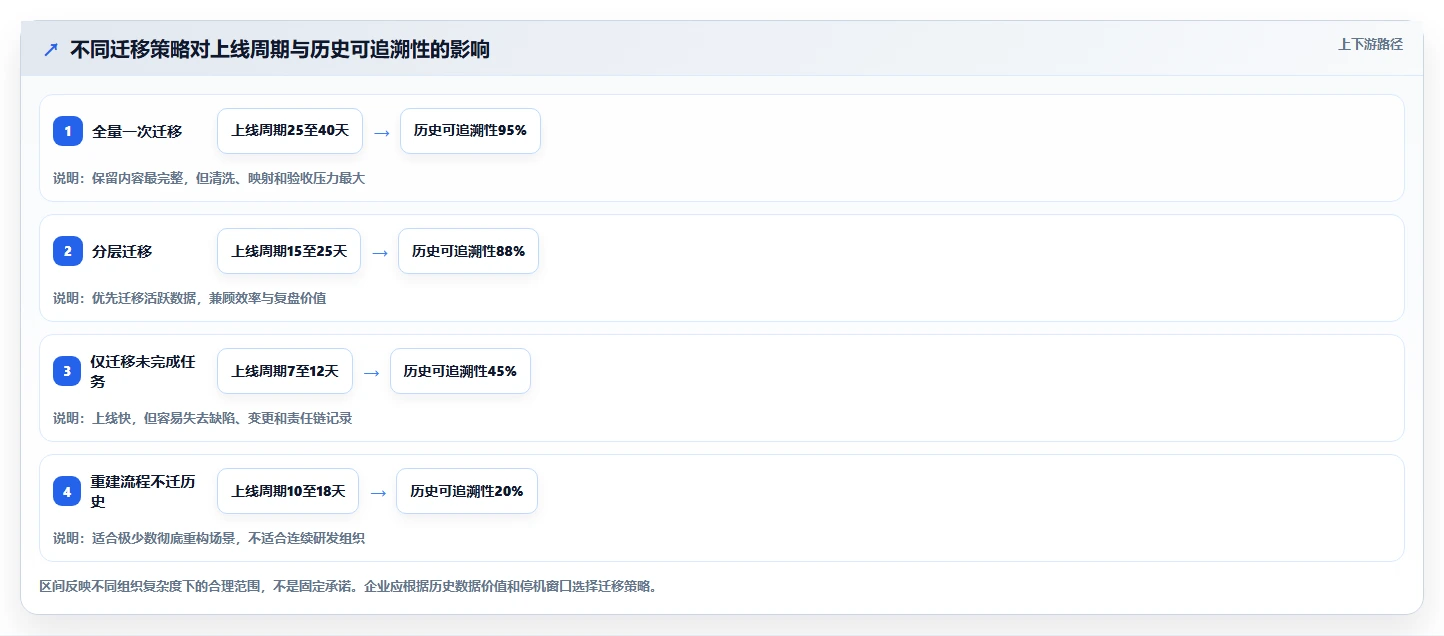Click step badge number 3
The height and width of the screenshot is (636, 1444).
coord(68,371)
